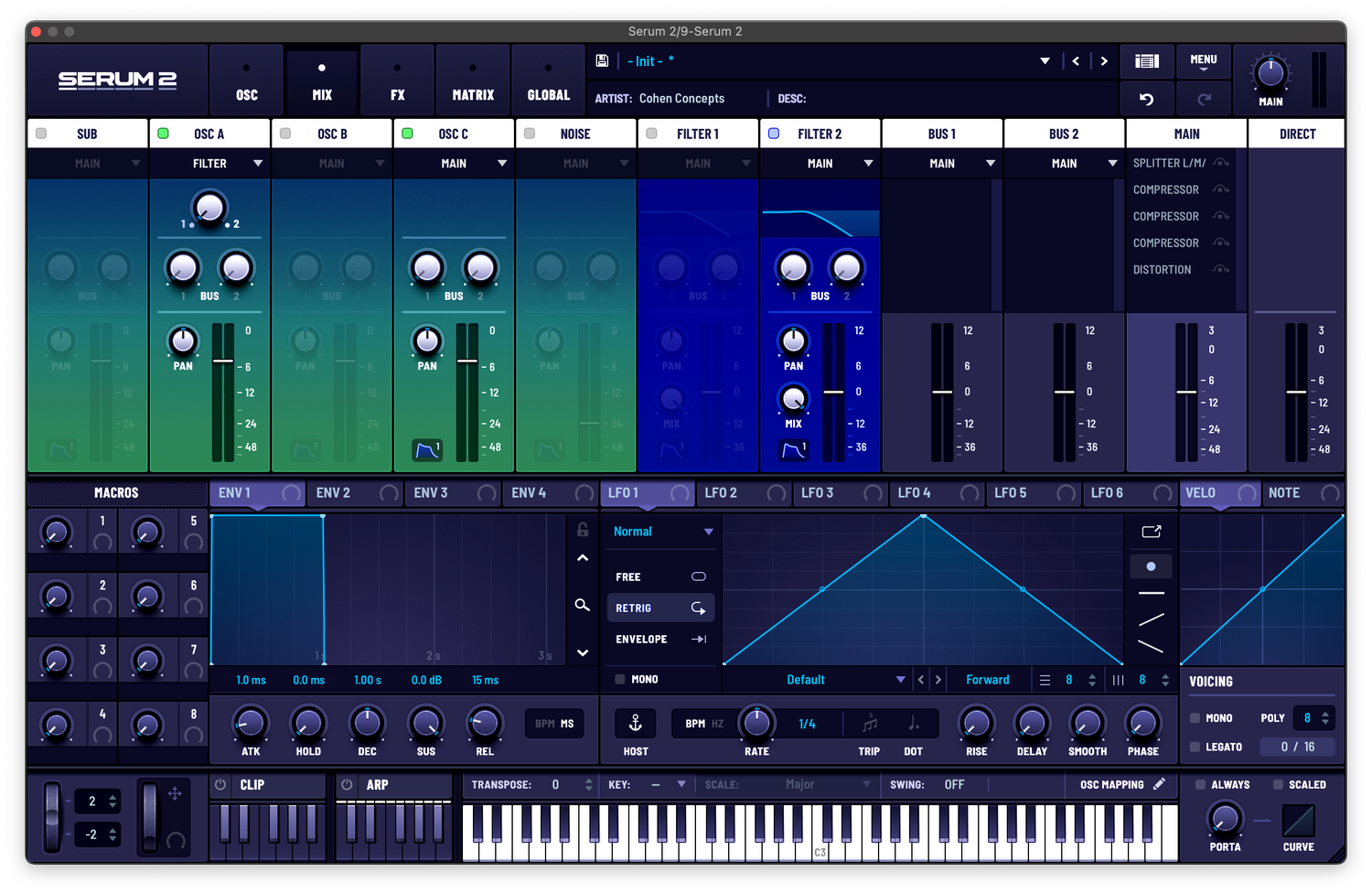
Task: Enable the OSC B oscillator
Action: [285, 134]
